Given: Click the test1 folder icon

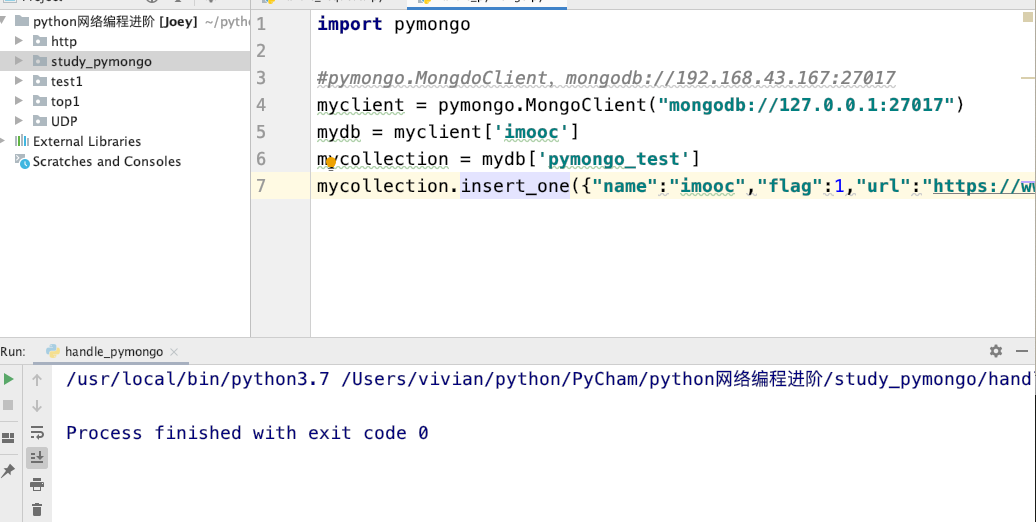Looking at the screenshot, I should tap(40, 81).
